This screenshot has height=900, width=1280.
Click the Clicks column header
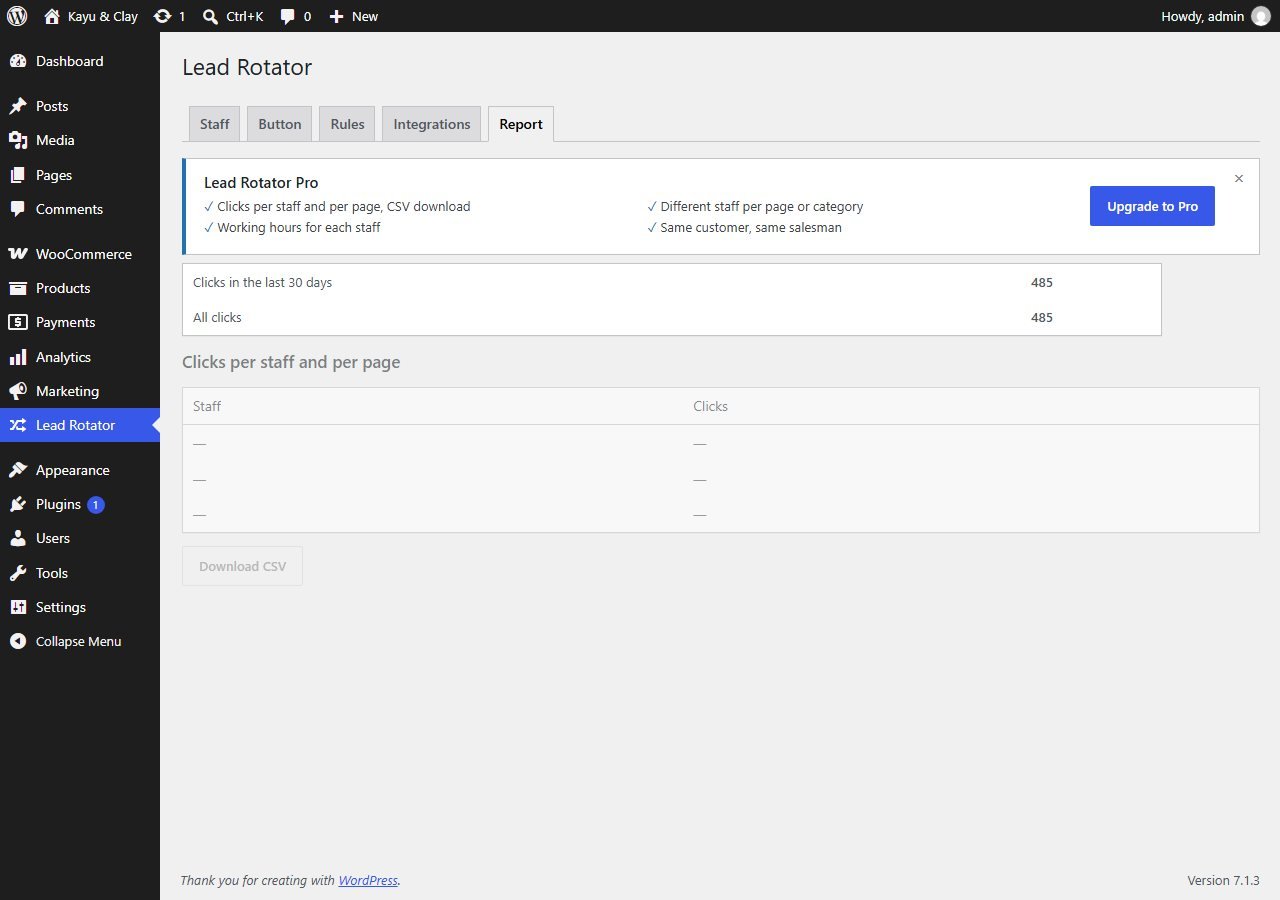pos(711,406)
